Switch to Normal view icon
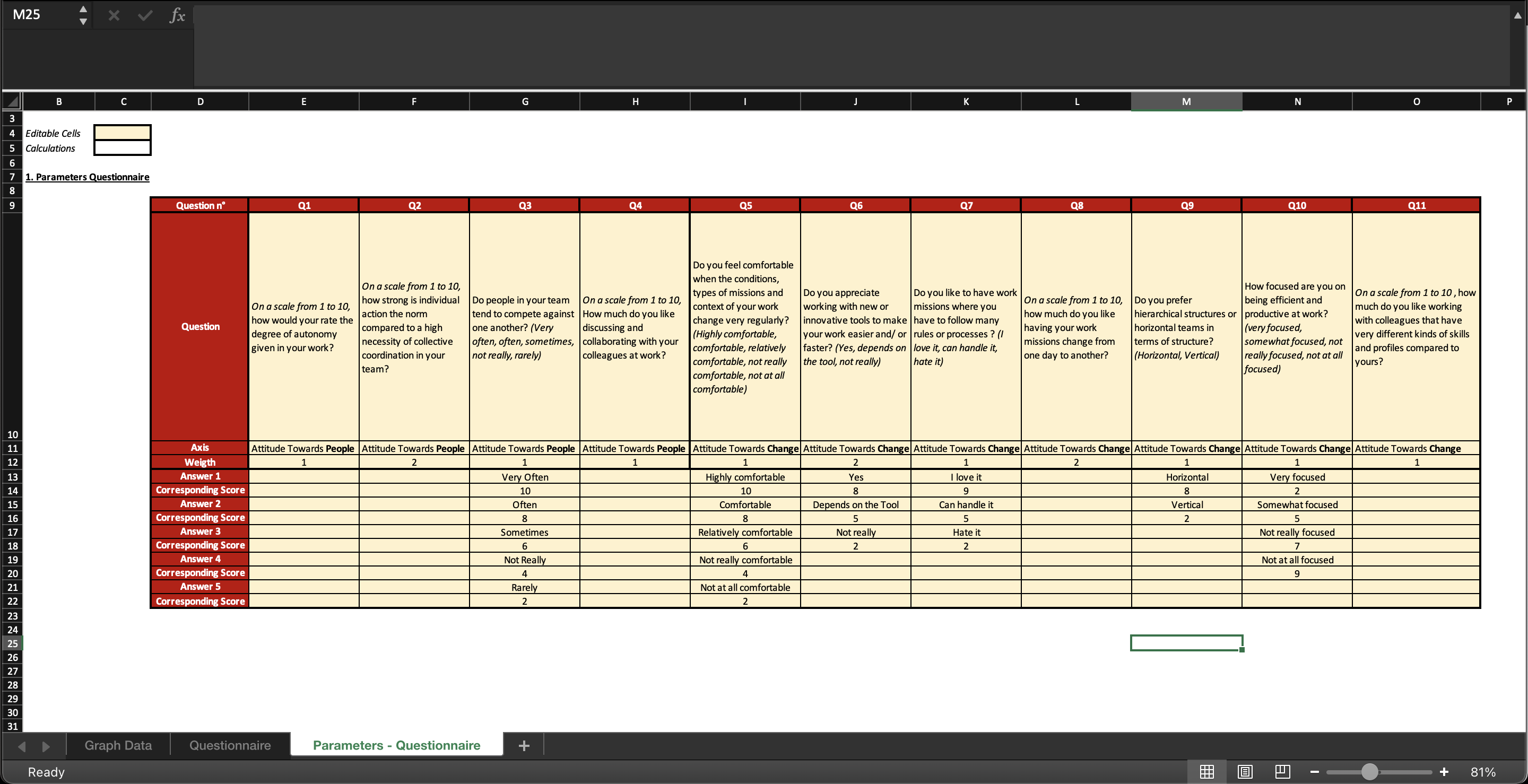This screenshot has width=1528, height=784. tap(1206, 772)
